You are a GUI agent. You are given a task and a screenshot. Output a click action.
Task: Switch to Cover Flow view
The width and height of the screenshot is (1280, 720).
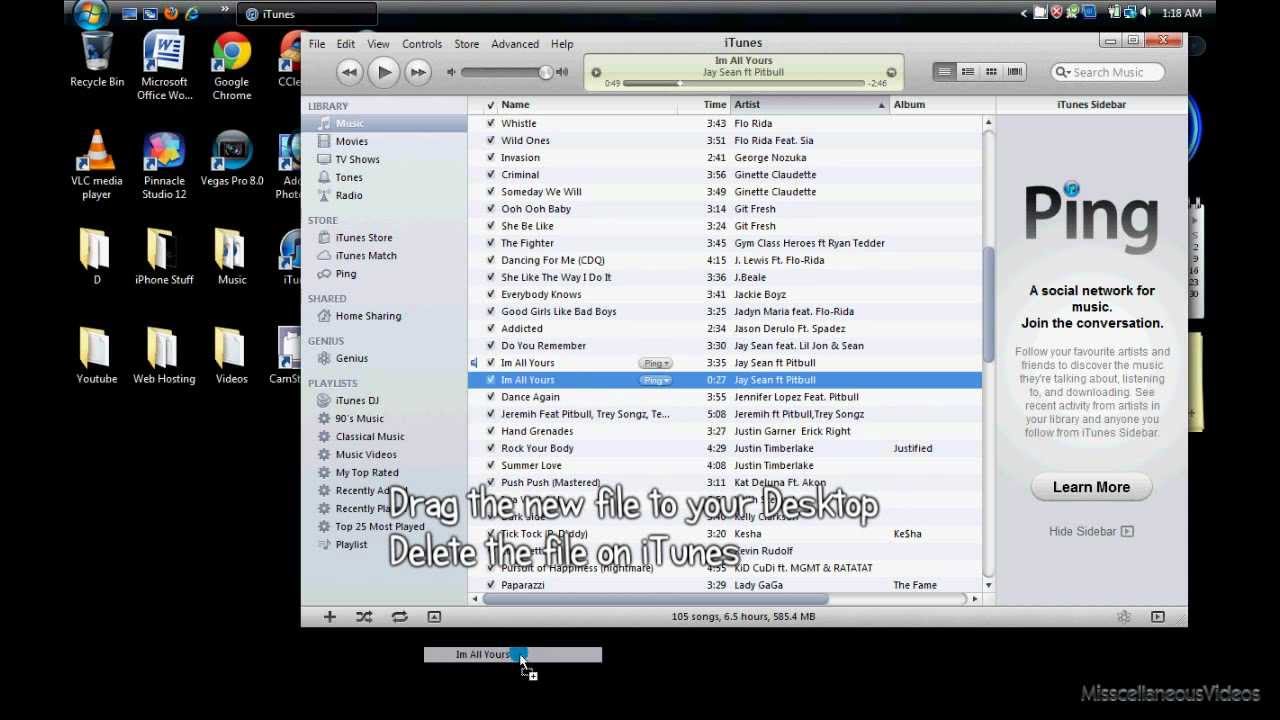click(x=1015, y=72)
